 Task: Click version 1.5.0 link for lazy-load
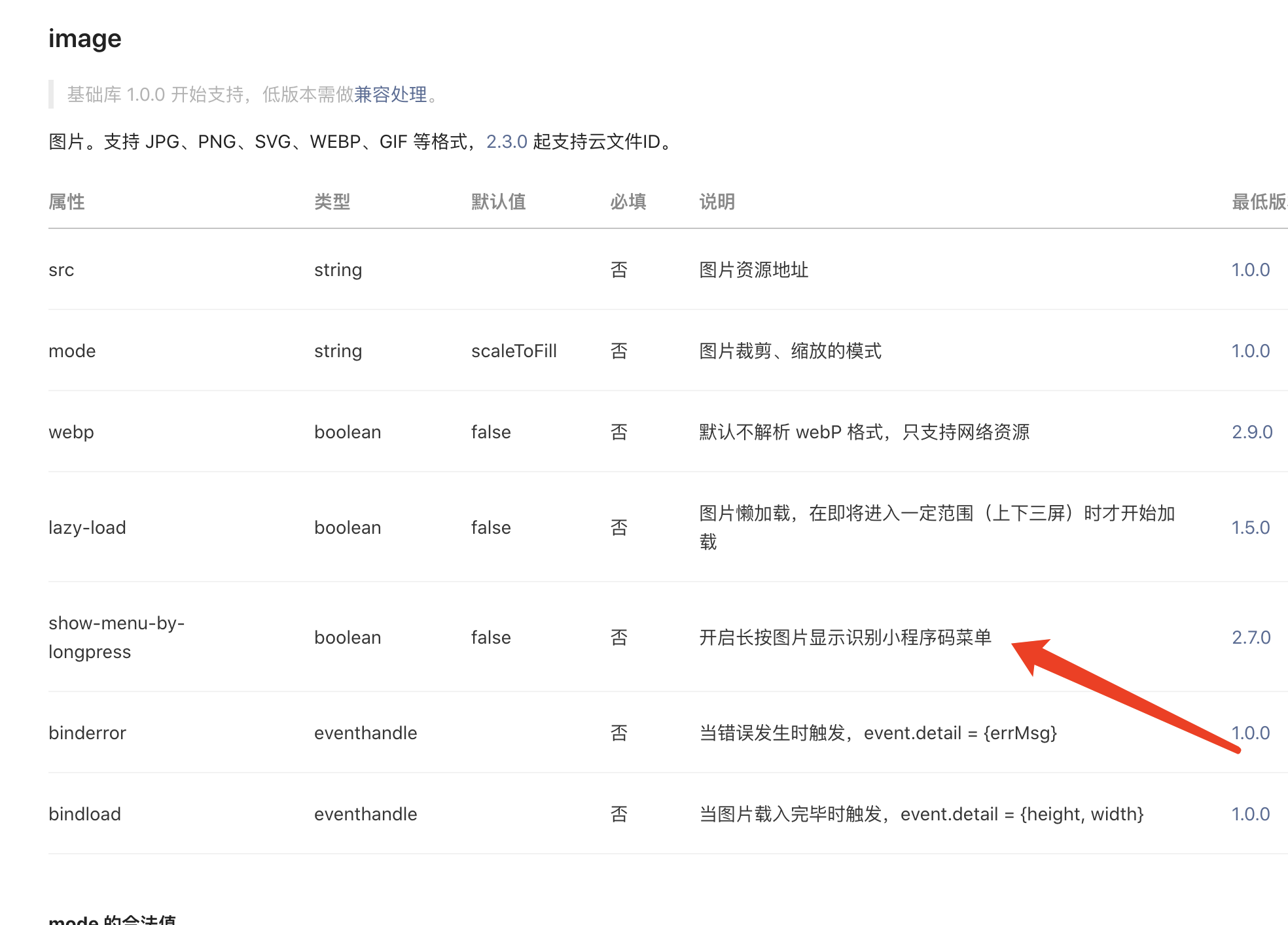click(1250, 528)
